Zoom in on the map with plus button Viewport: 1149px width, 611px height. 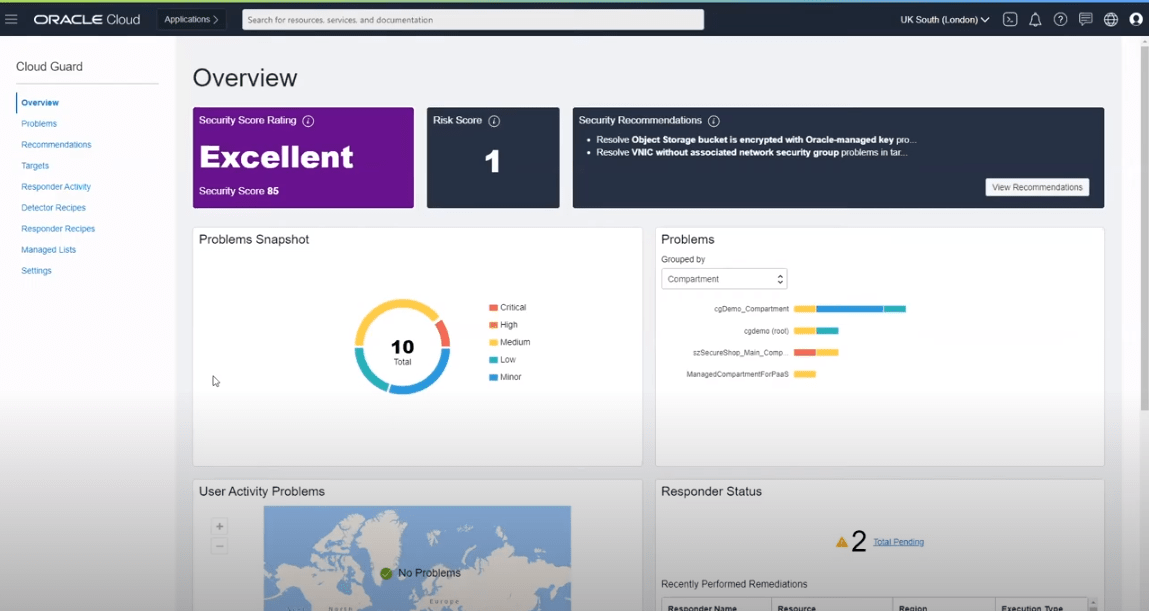tap(219, 526)
